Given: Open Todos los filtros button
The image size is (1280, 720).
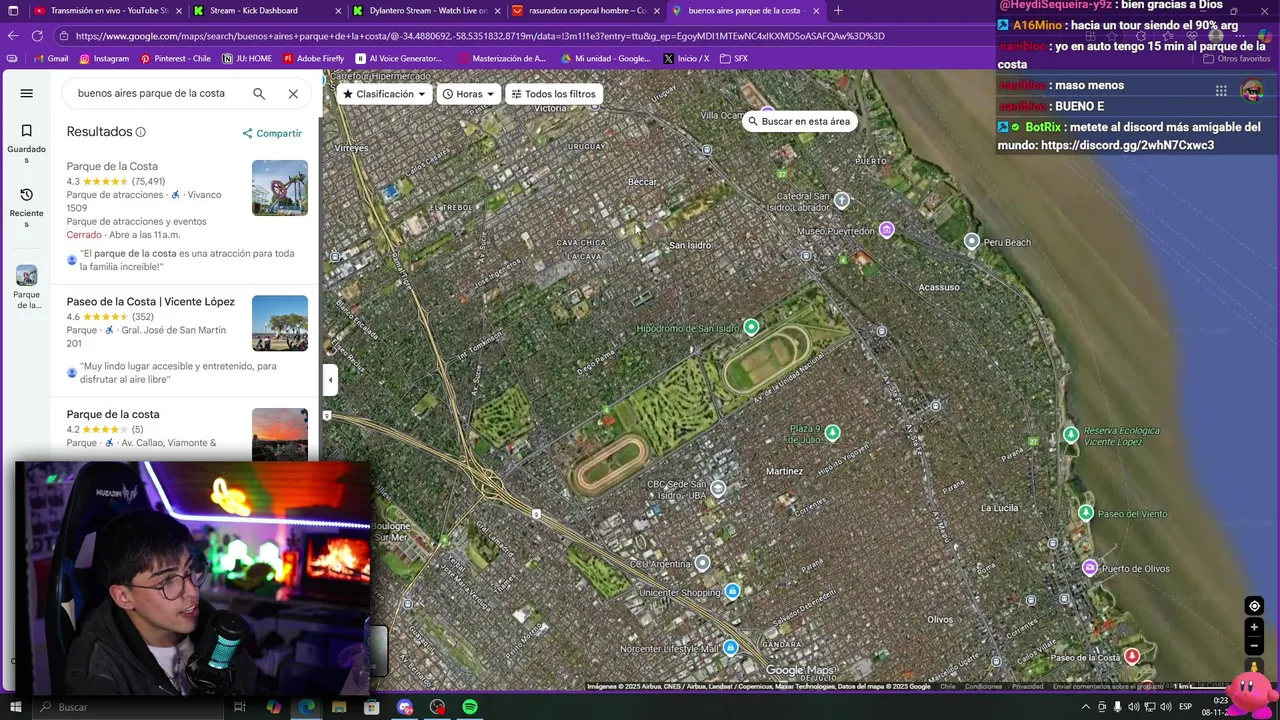Looking at the screenshot, I should tap(553, 94).
